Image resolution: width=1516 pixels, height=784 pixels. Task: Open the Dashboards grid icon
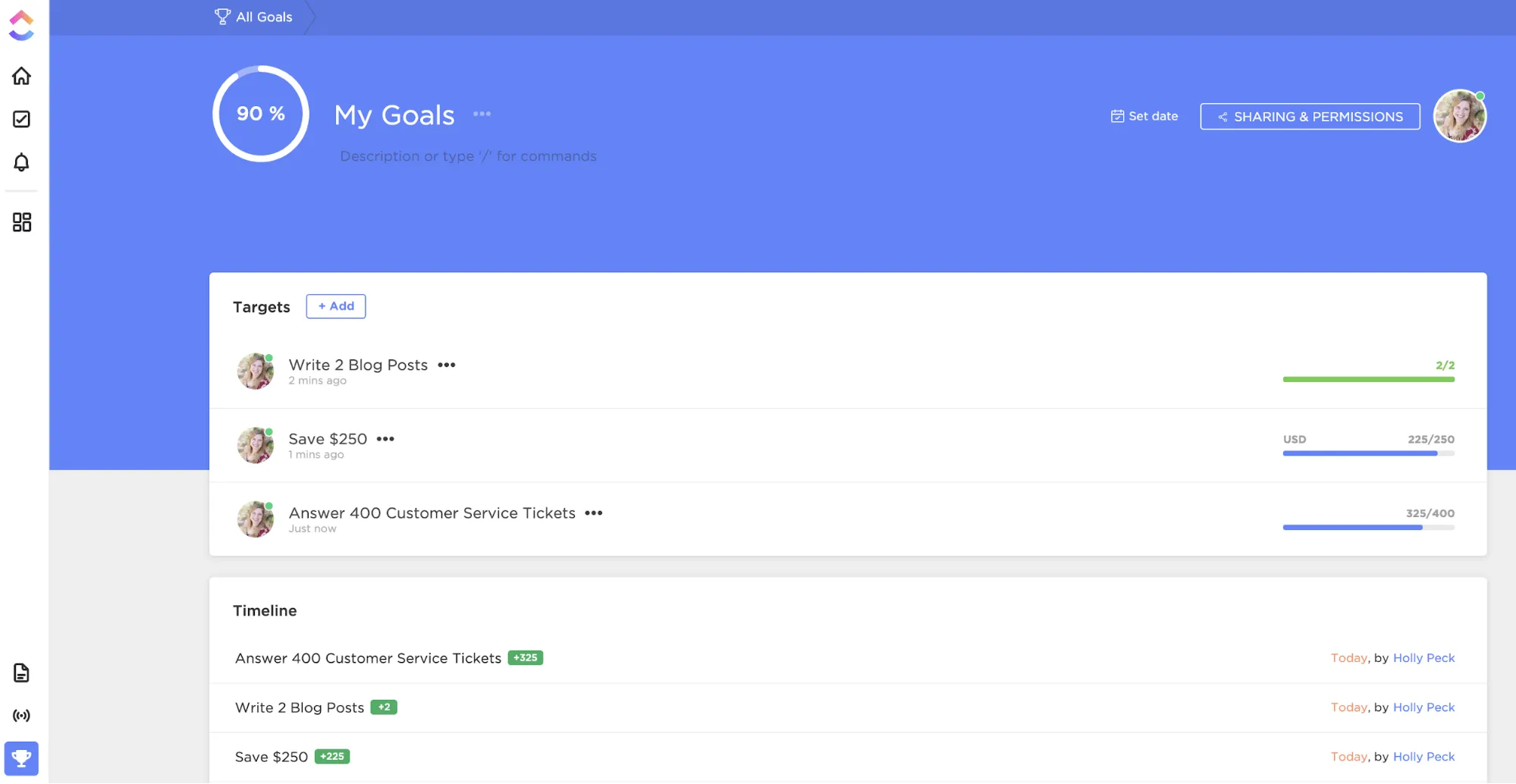(x=21, y=222)
